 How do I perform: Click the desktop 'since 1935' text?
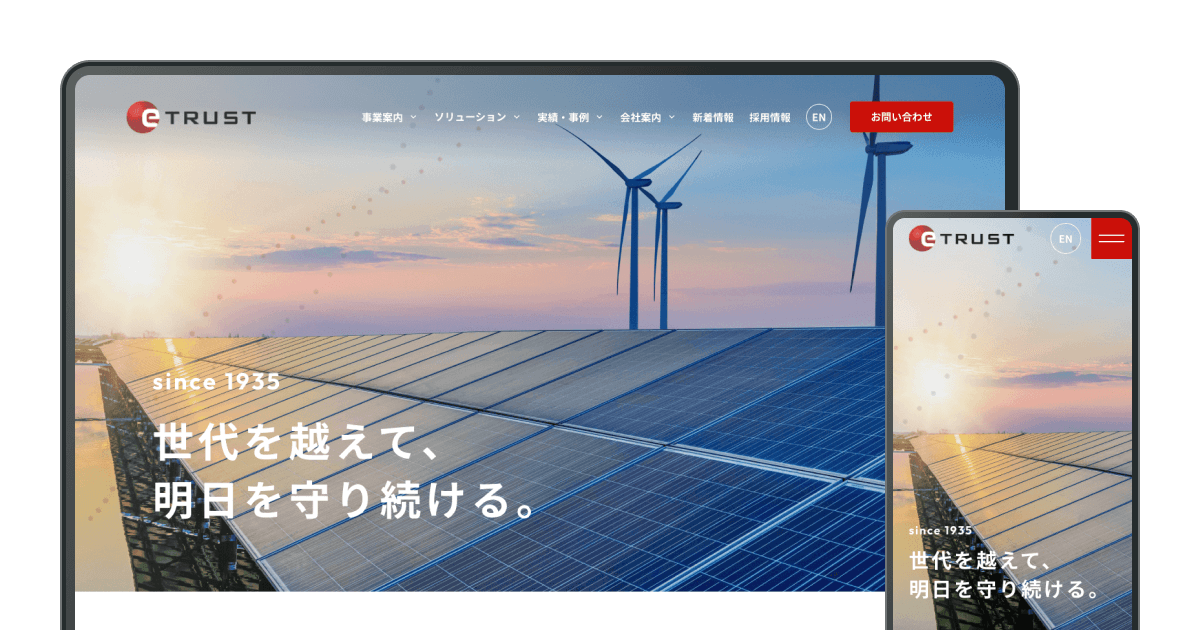click(x=217, y=382)
